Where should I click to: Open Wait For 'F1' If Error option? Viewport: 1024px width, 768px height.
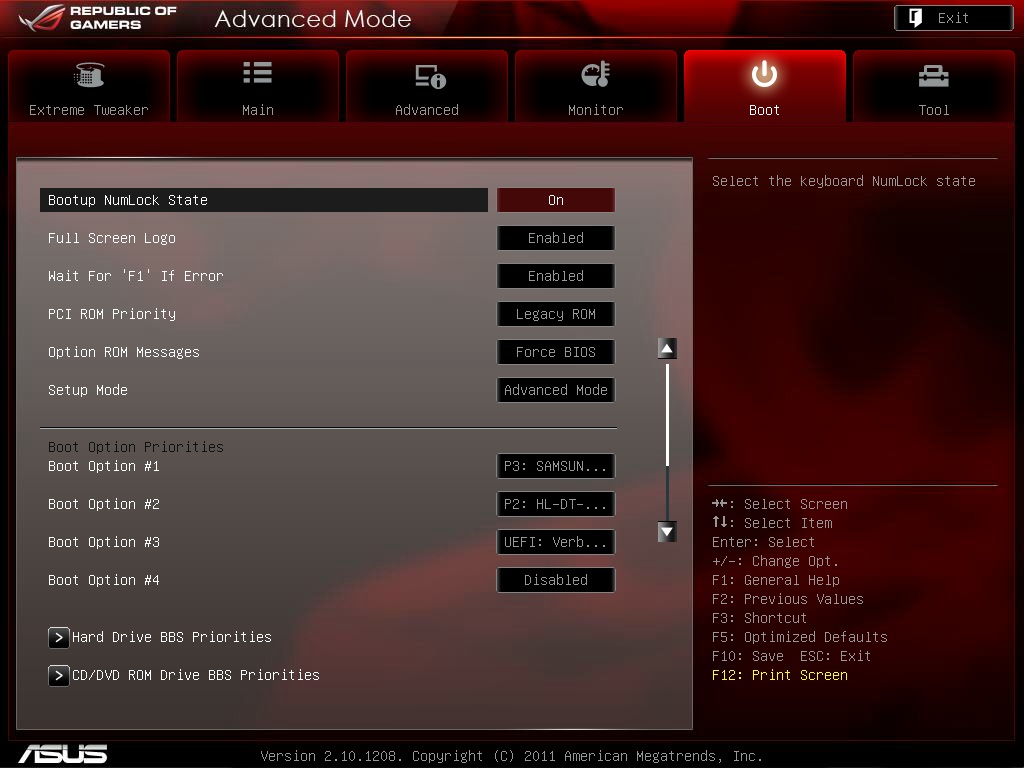[556, 276]
